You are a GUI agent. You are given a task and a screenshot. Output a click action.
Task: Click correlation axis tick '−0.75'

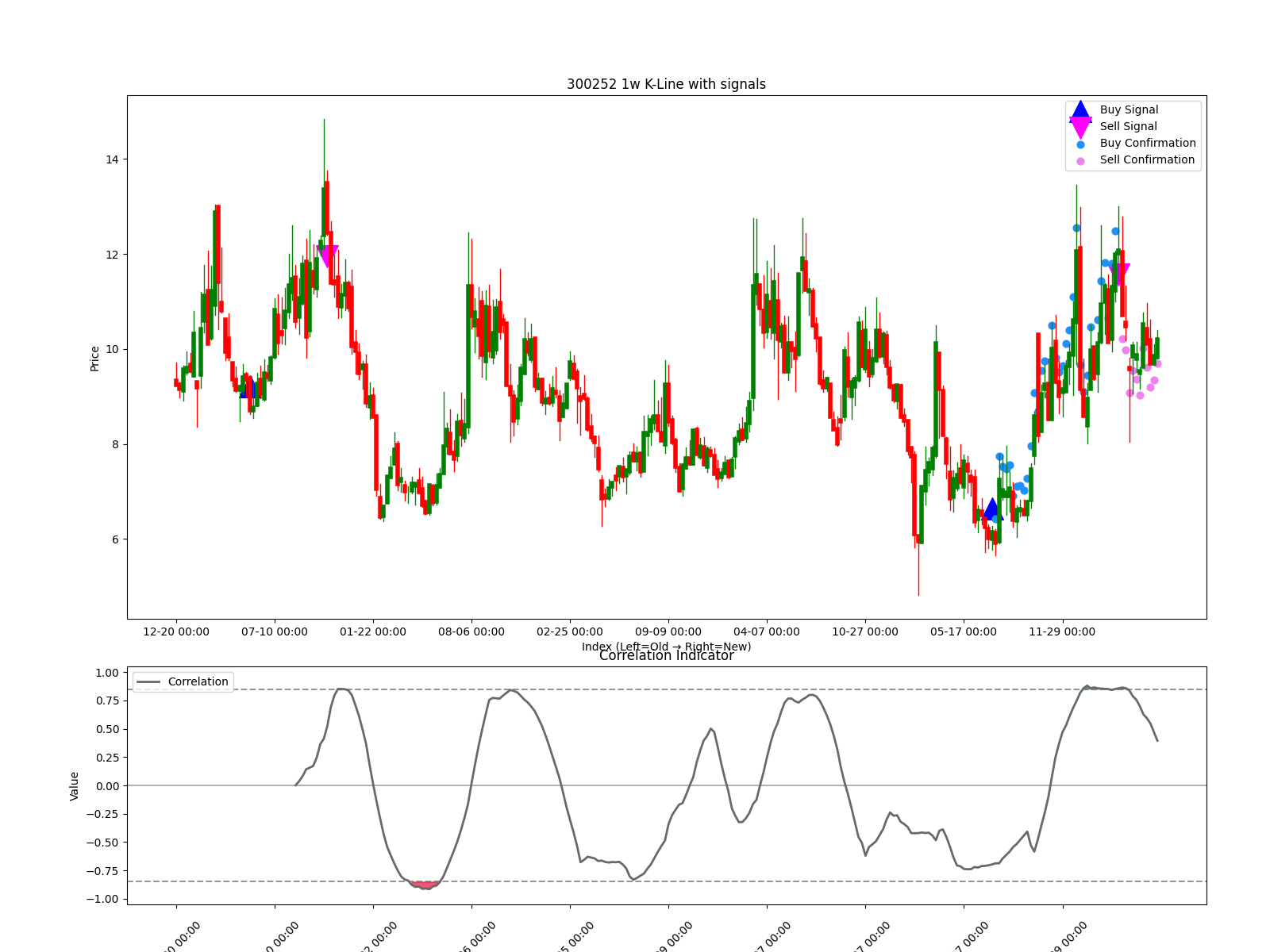[103, 871]
